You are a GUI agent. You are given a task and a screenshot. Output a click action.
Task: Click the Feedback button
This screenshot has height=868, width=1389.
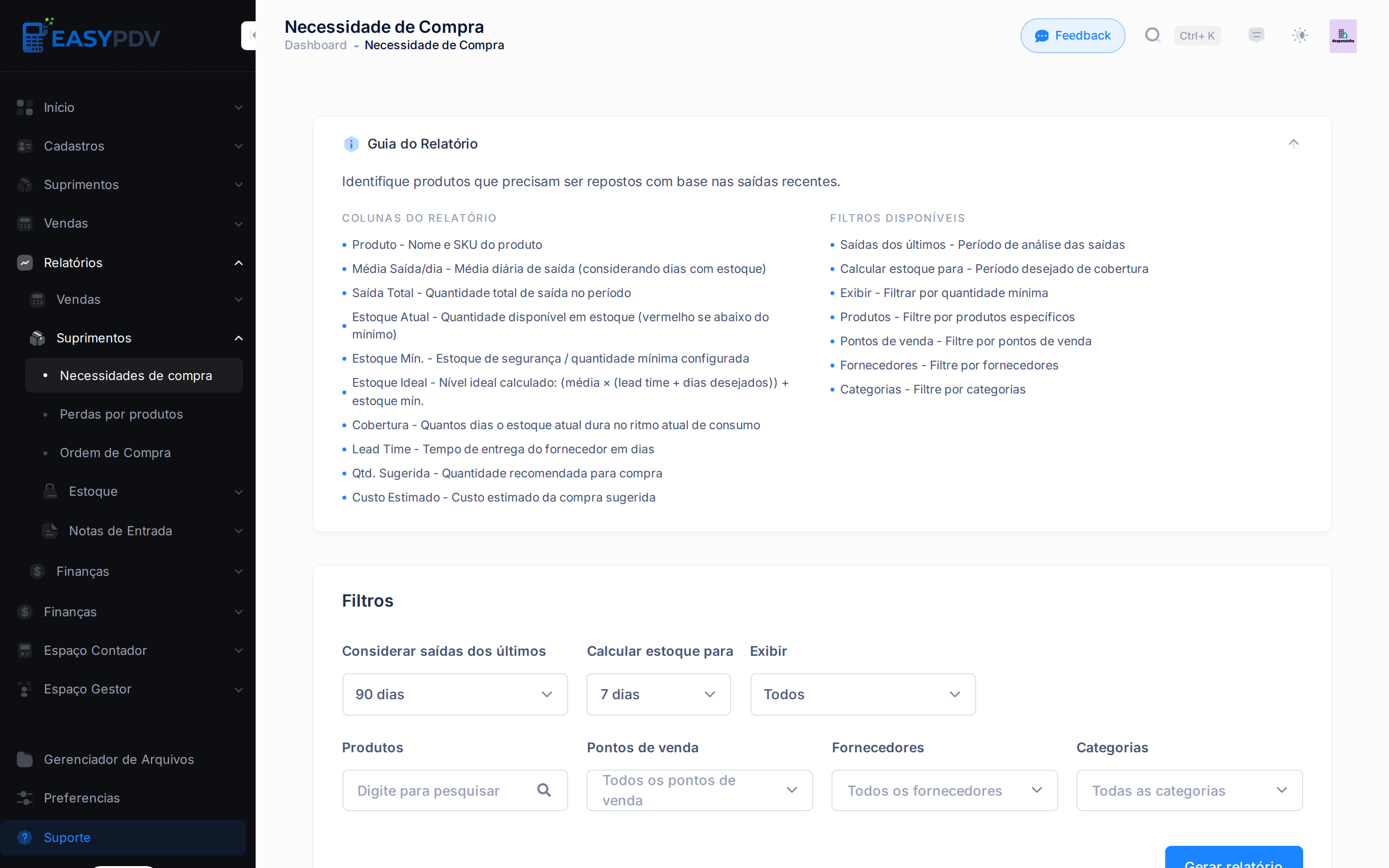click(x=1072, y=36)
